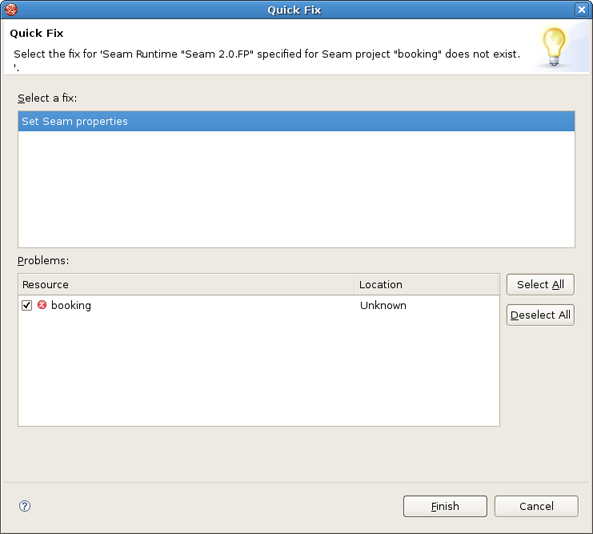
Task: Click the Deselect All button
Action: coord(540,315)
